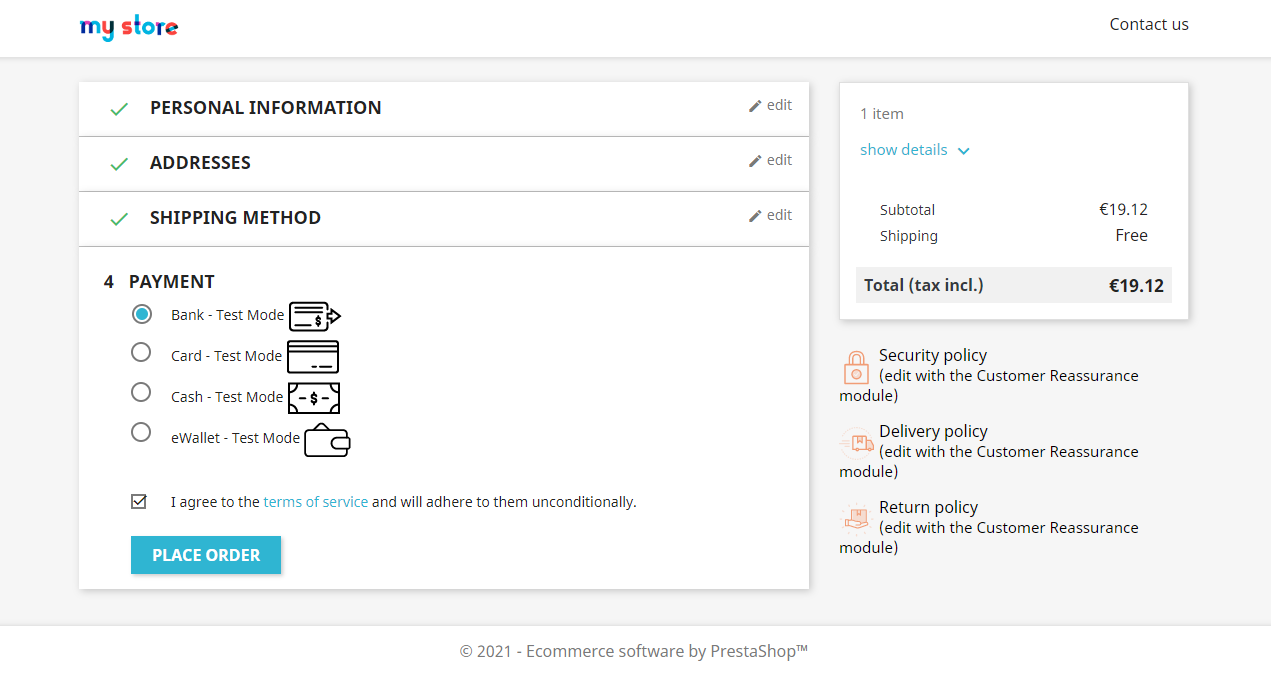Screen dimensions: 1271x675
Task: Click the Return policy box icon
Action: 856,518
